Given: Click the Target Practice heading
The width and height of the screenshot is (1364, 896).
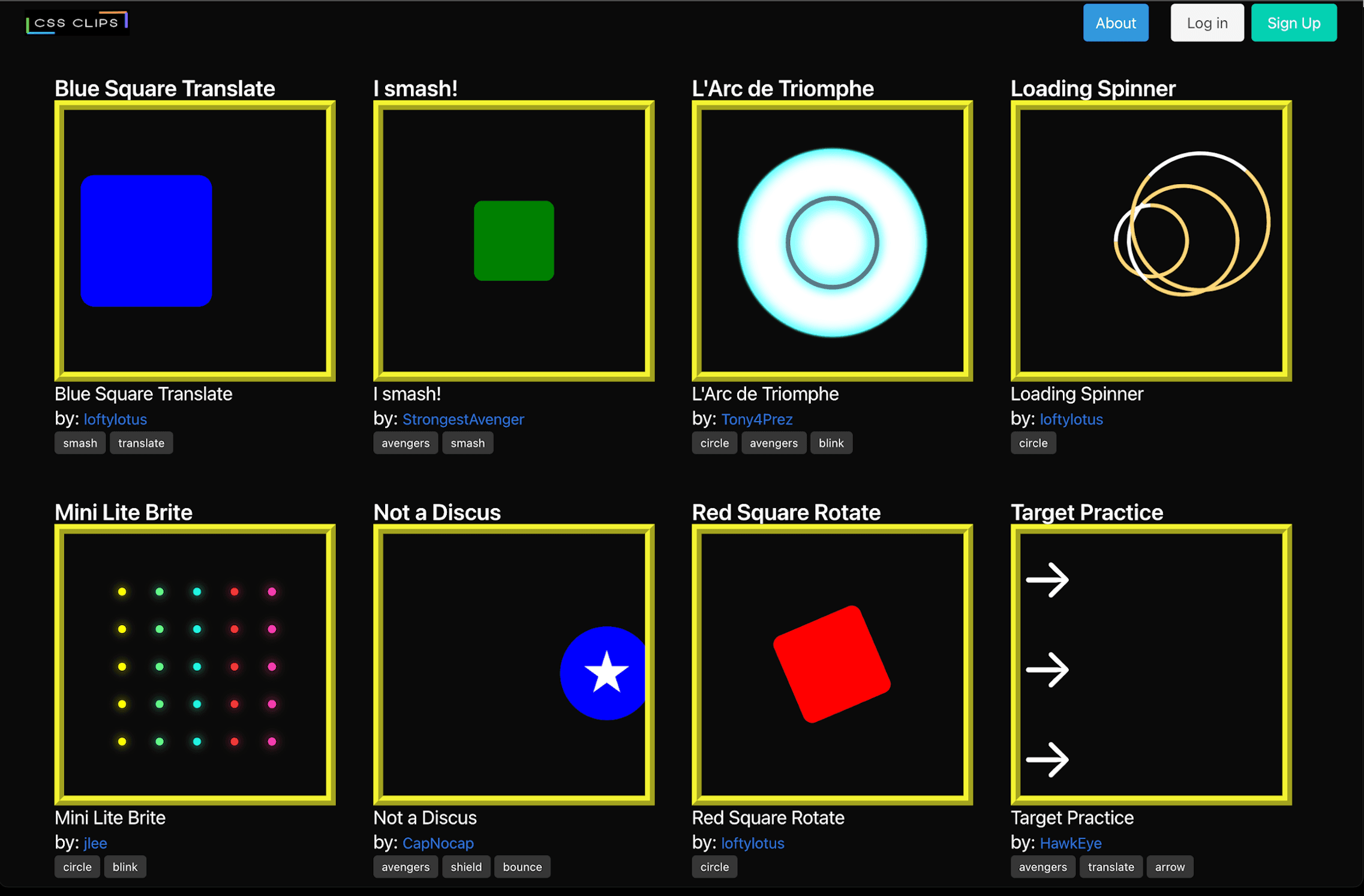Looking at the screenshot, I should click(x=1087, y=513).
